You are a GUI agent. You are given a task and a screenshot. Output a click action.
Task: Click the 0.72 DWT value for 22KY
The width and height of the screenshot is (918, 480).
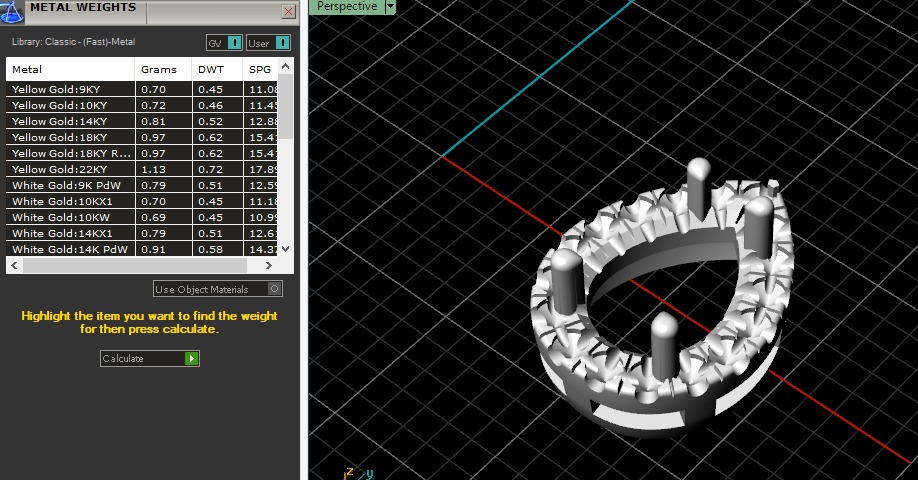pyautogui.click(x=217, y=169)
